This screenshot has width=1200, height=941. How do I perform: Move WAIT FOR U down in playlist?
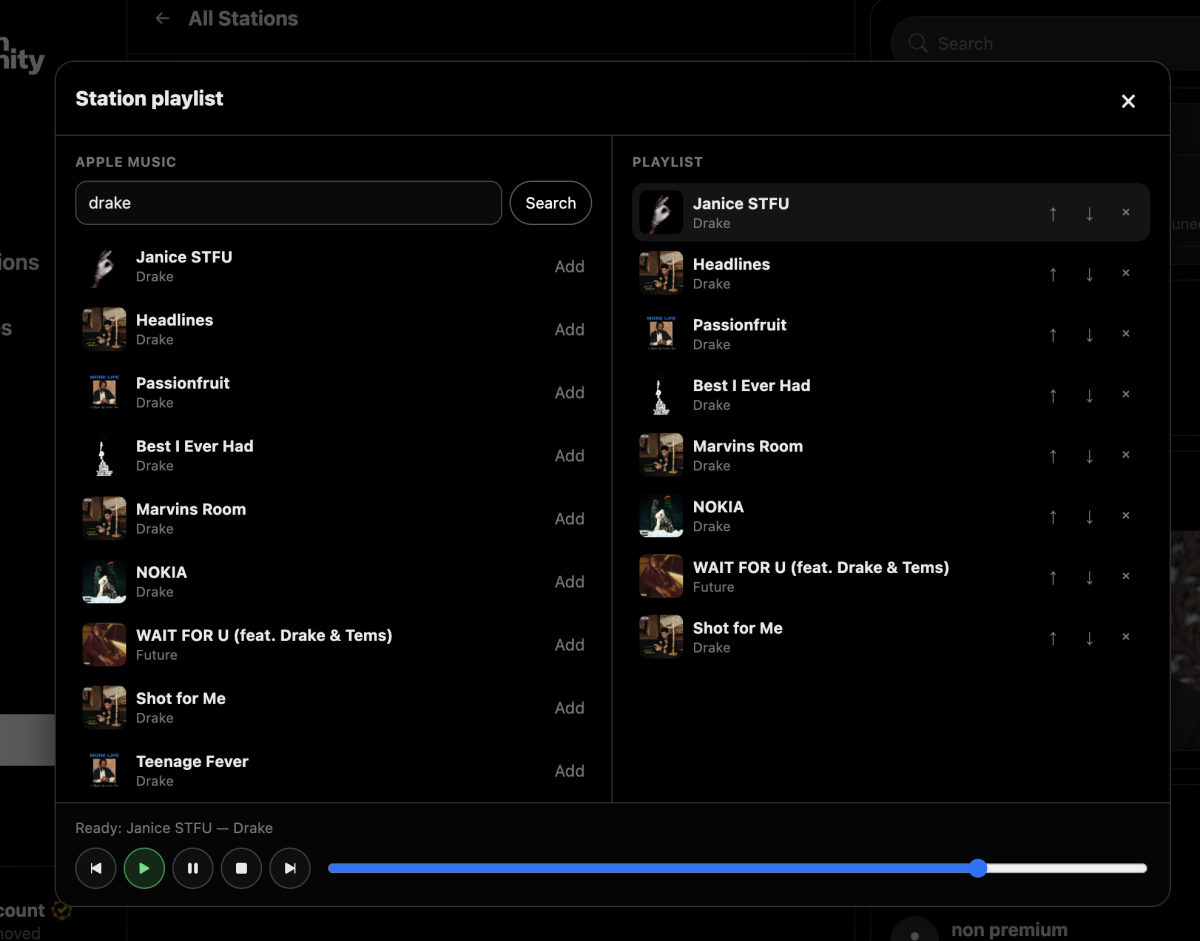click(x=1089, y=577)
